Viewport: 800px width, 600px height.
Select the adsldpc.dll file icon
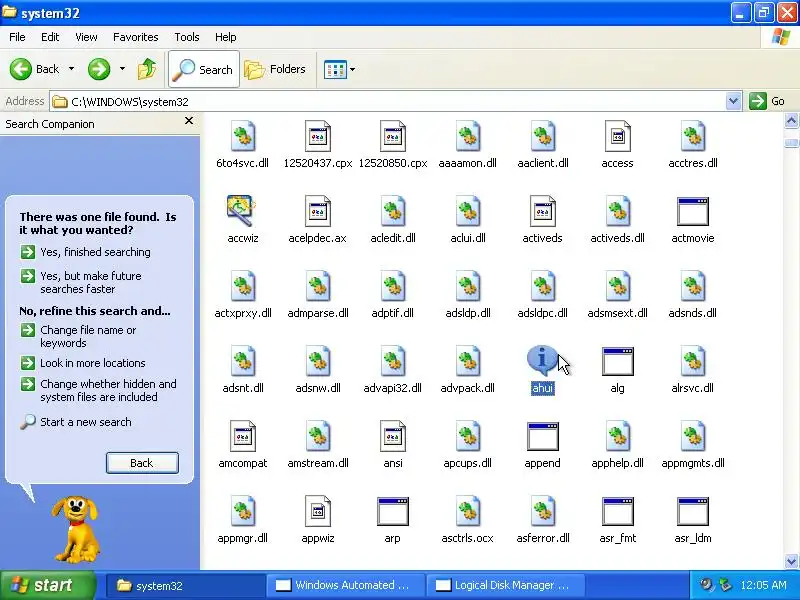click(543, 286)
